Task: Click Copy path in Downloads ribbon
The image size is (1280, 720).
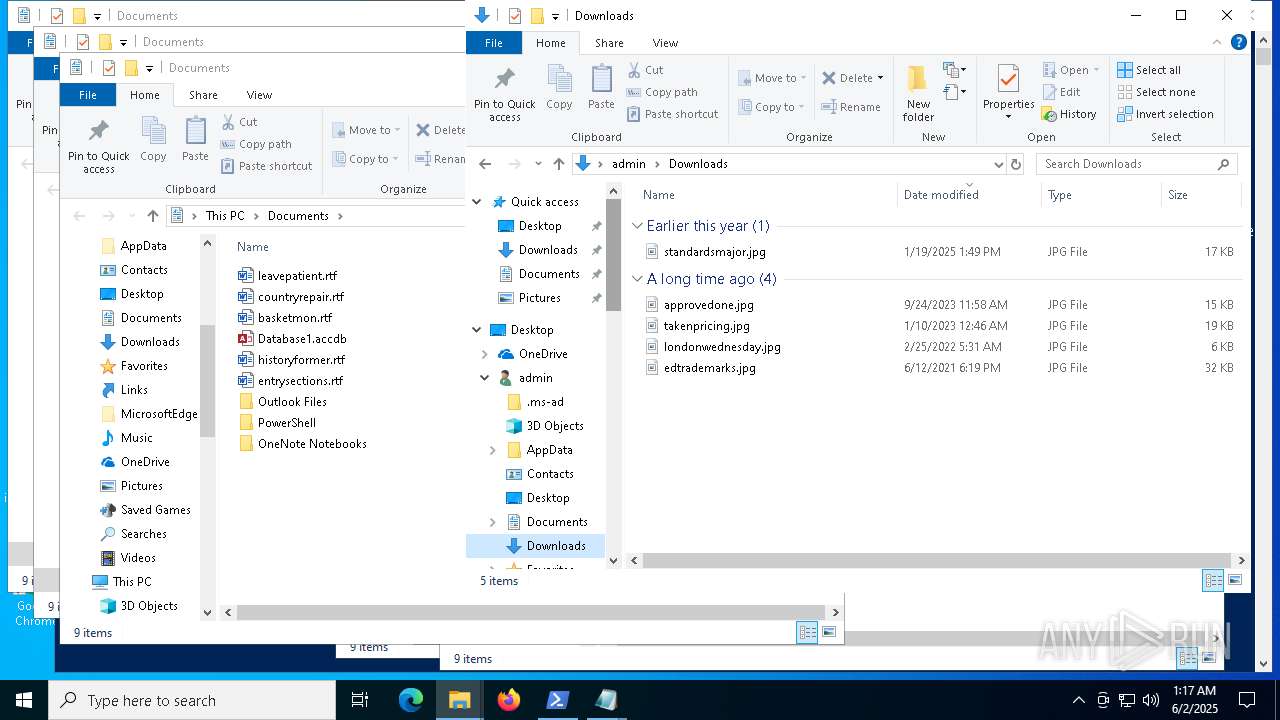Action: tap(662, 92)
